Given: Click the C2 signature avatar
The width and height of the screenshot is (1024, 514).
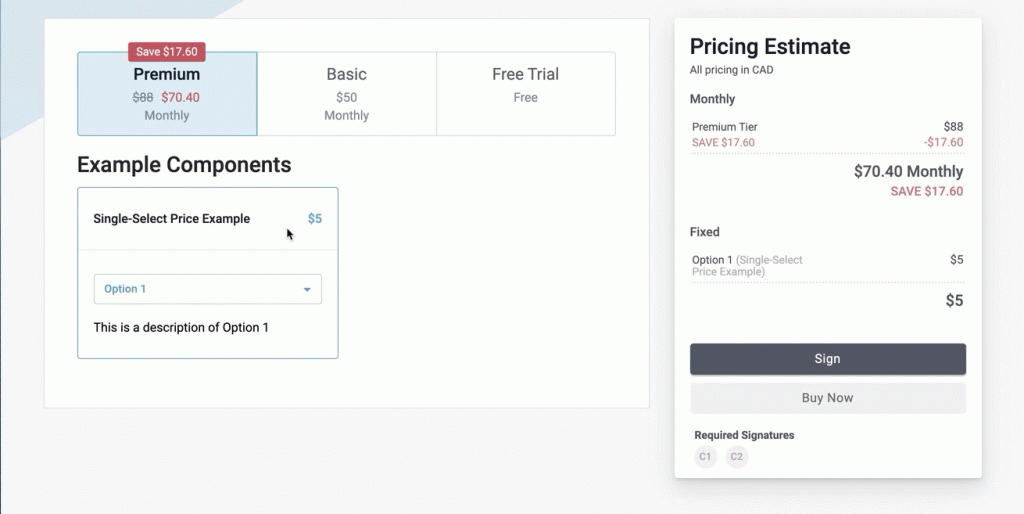Looking at the screenshot, I should [x=737, y=457].
